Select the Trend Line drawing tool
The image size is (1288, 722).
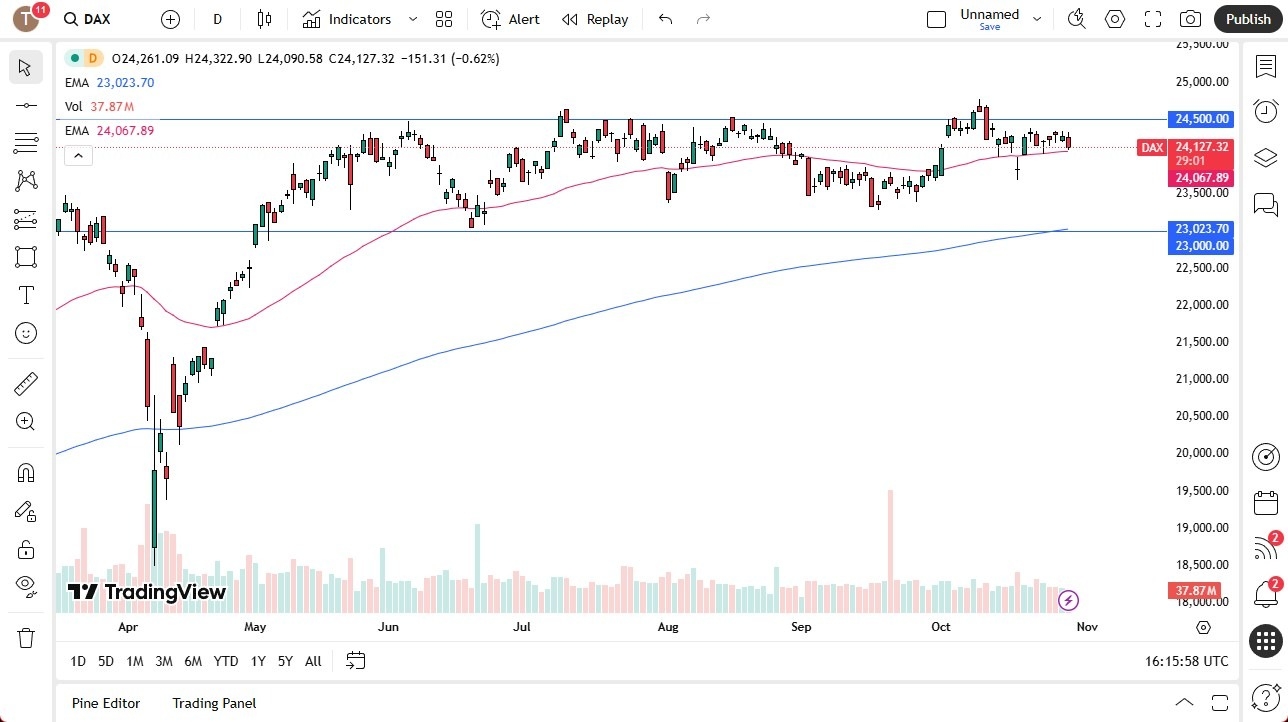click(25, 105)
